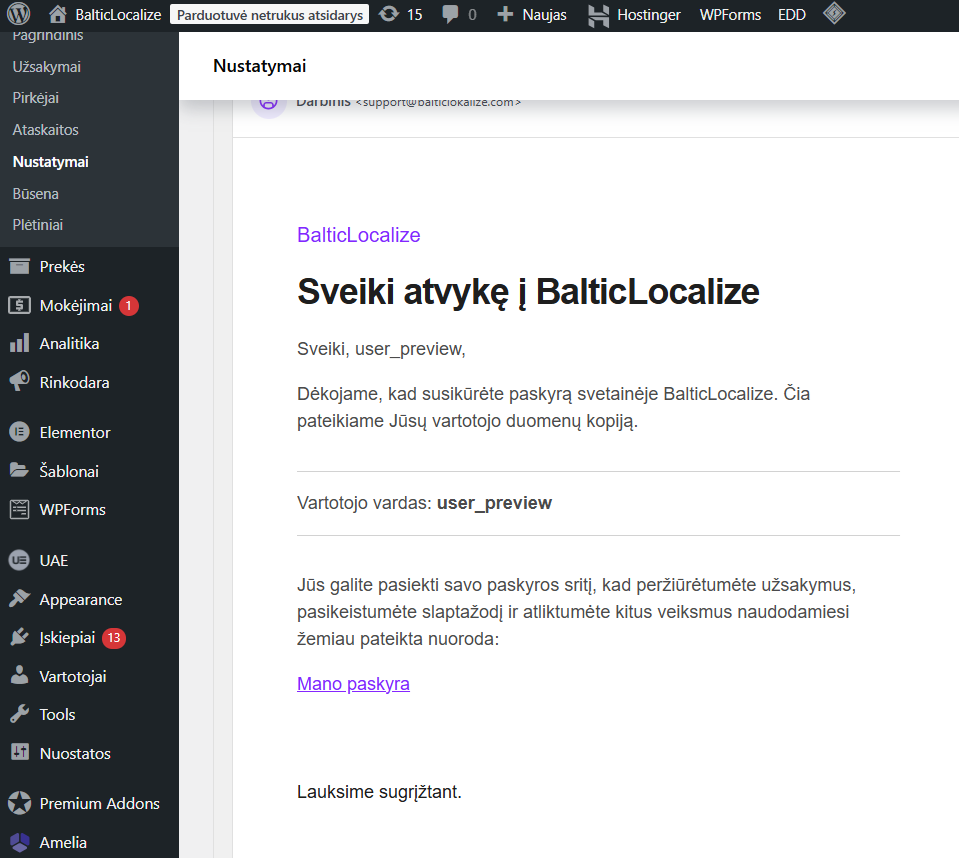Open Įskiepiai plugins menu
Screen dimensions: 959x858
pos(67,638)
